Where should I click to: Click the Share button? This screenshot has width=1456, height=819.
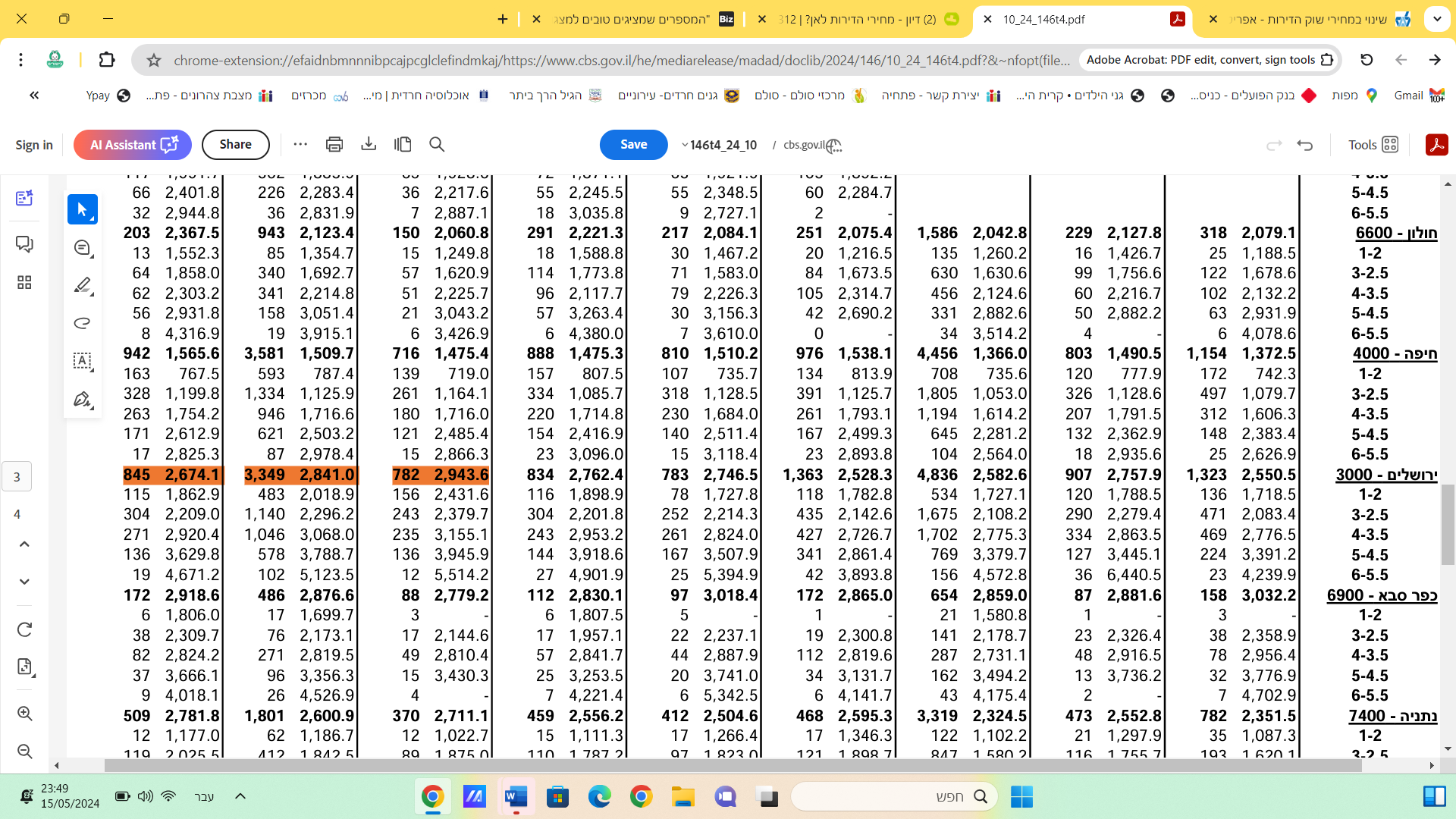coord(235,144)
